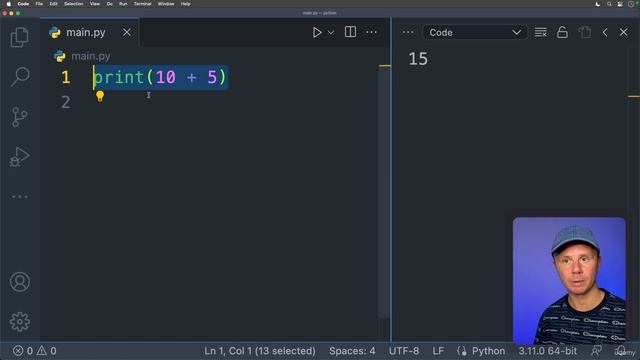Open the Window menu
Image resolution: width=640 pixels, height=360 pixels.
coord(166,4)
